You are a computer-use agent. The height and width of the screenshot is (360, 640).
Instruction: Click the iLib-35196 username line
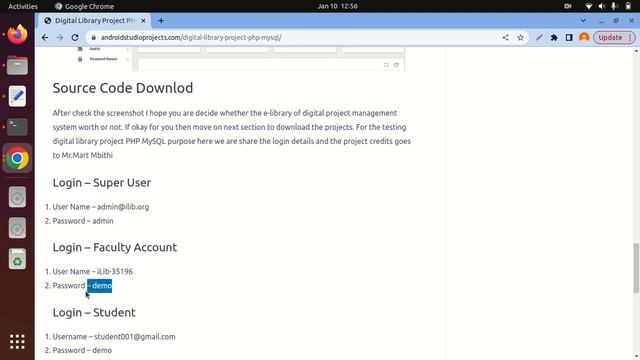click(x=93, y=271)
